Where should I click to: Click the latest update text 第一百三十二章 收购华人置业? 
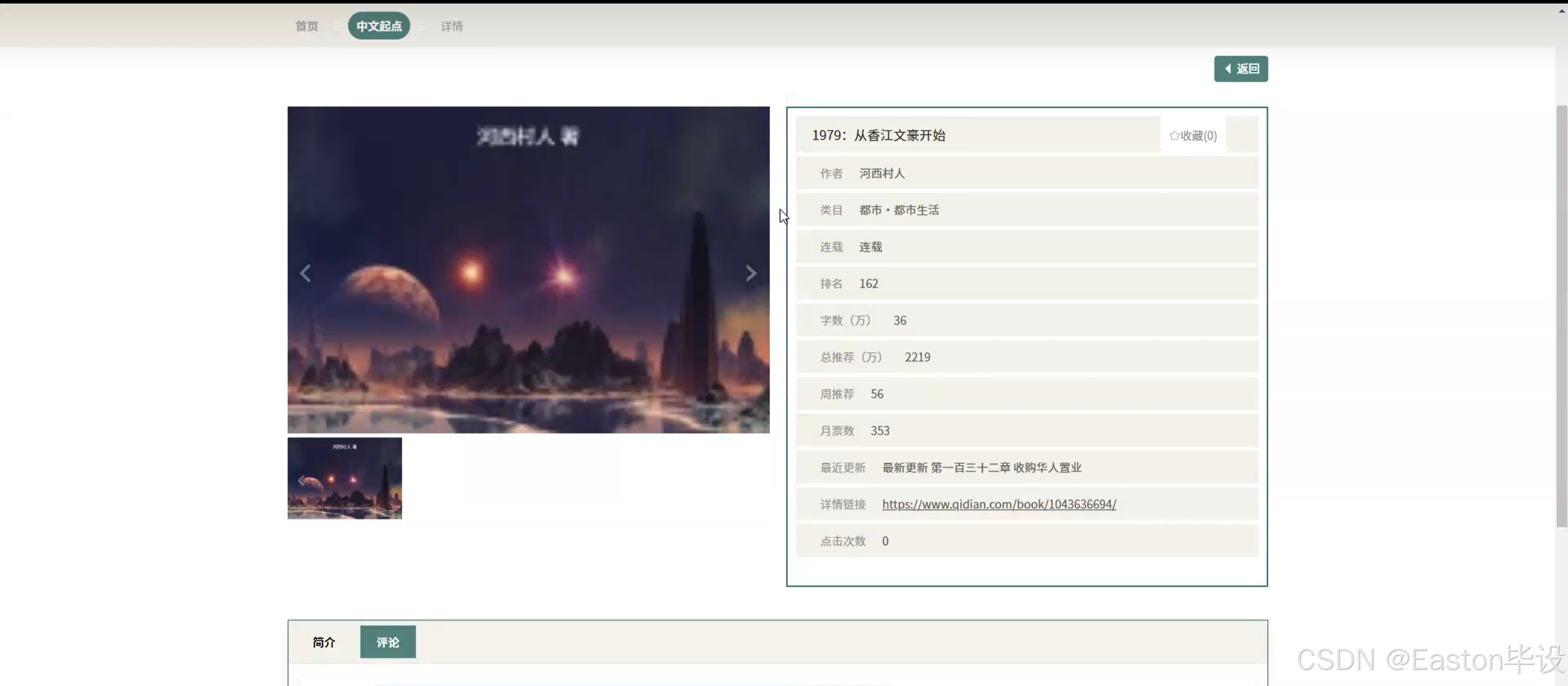[x=1006, y=468]
